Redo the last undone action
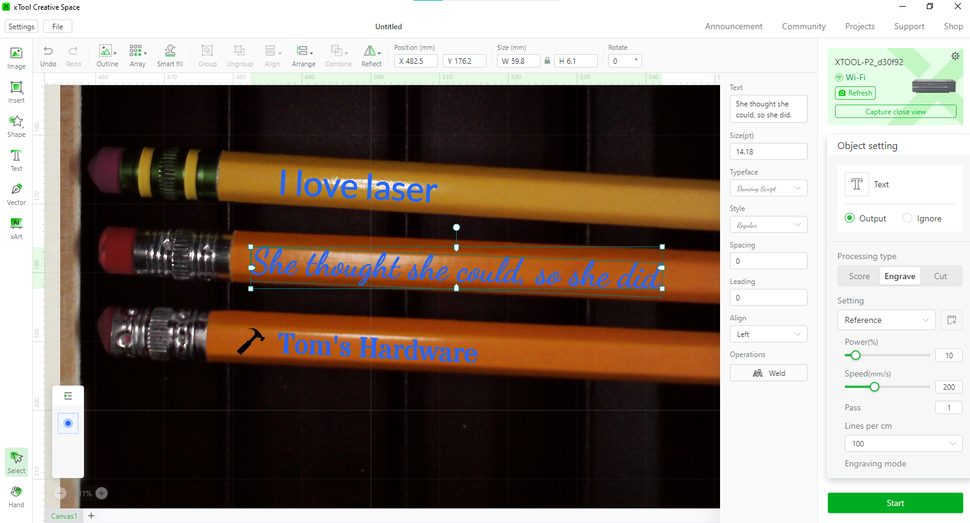 pyautogui.click(x=73, y=56)
